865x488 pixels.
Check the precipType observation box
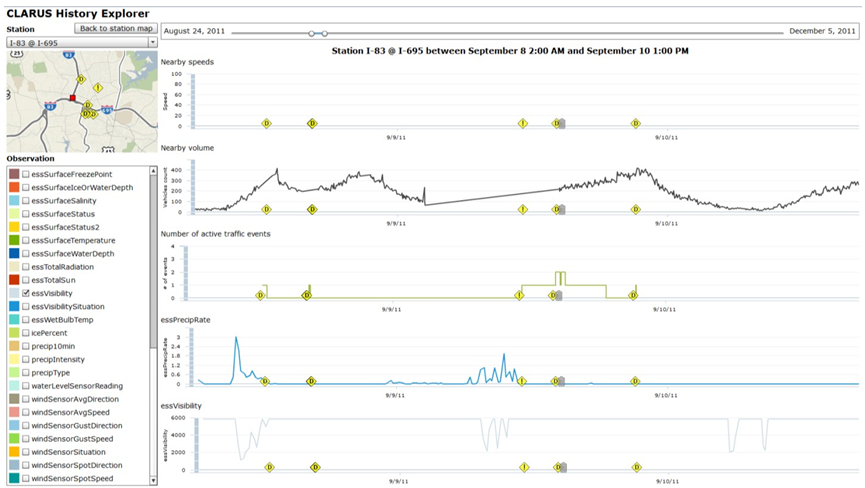pos(26,373)
